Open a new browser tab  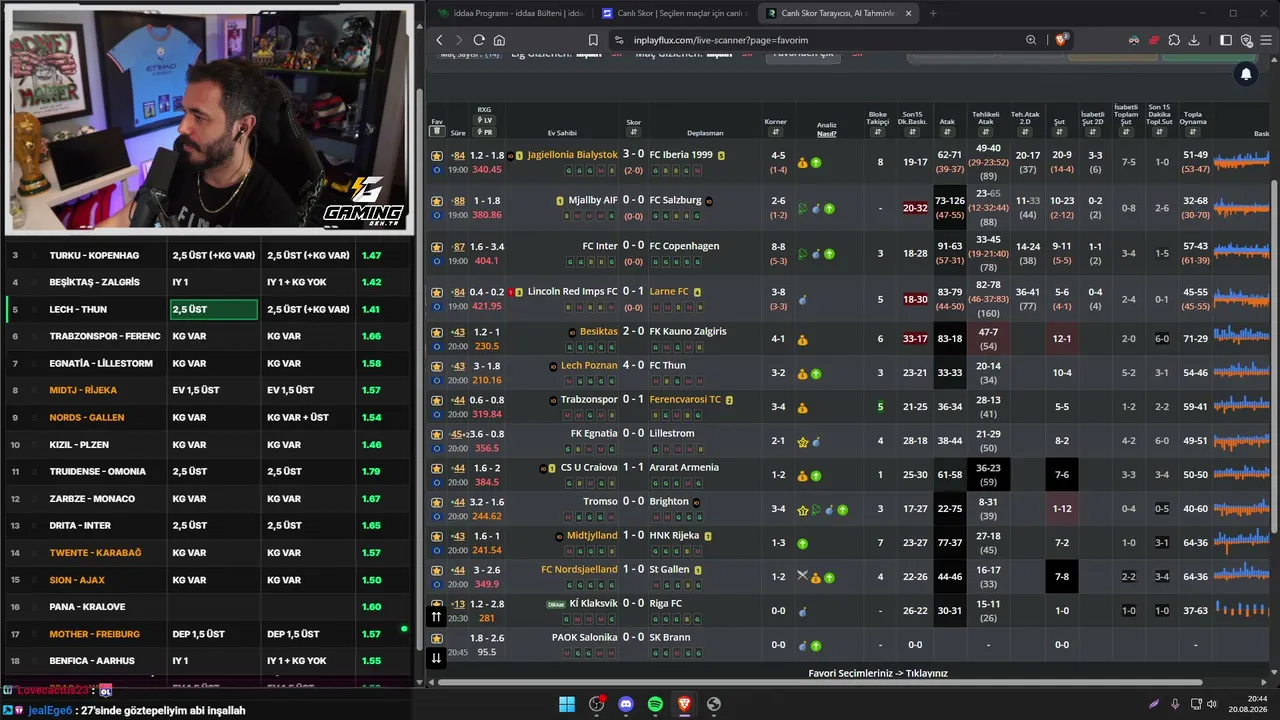coord(933,13)
